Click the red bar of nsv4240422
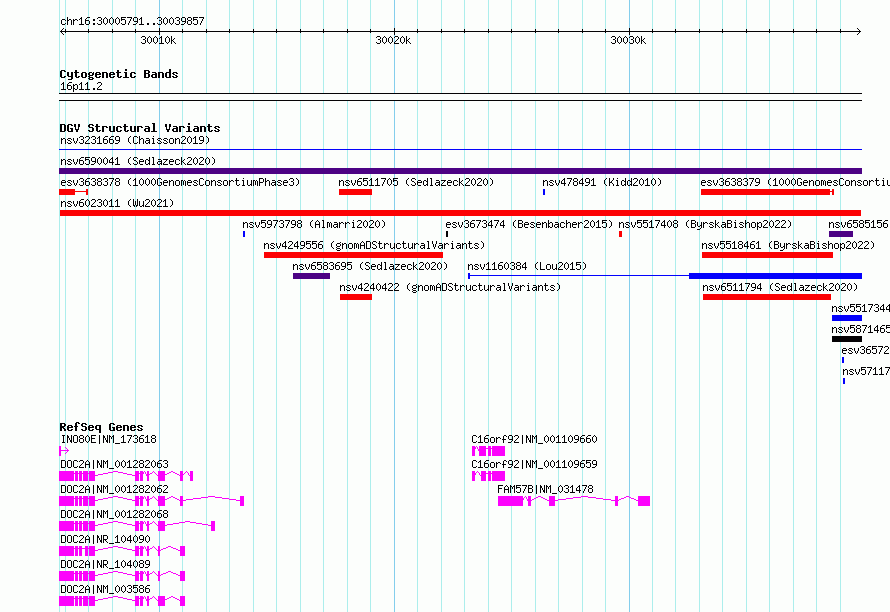The width and height of the screenshot is (890, 612). coord(356,297)
